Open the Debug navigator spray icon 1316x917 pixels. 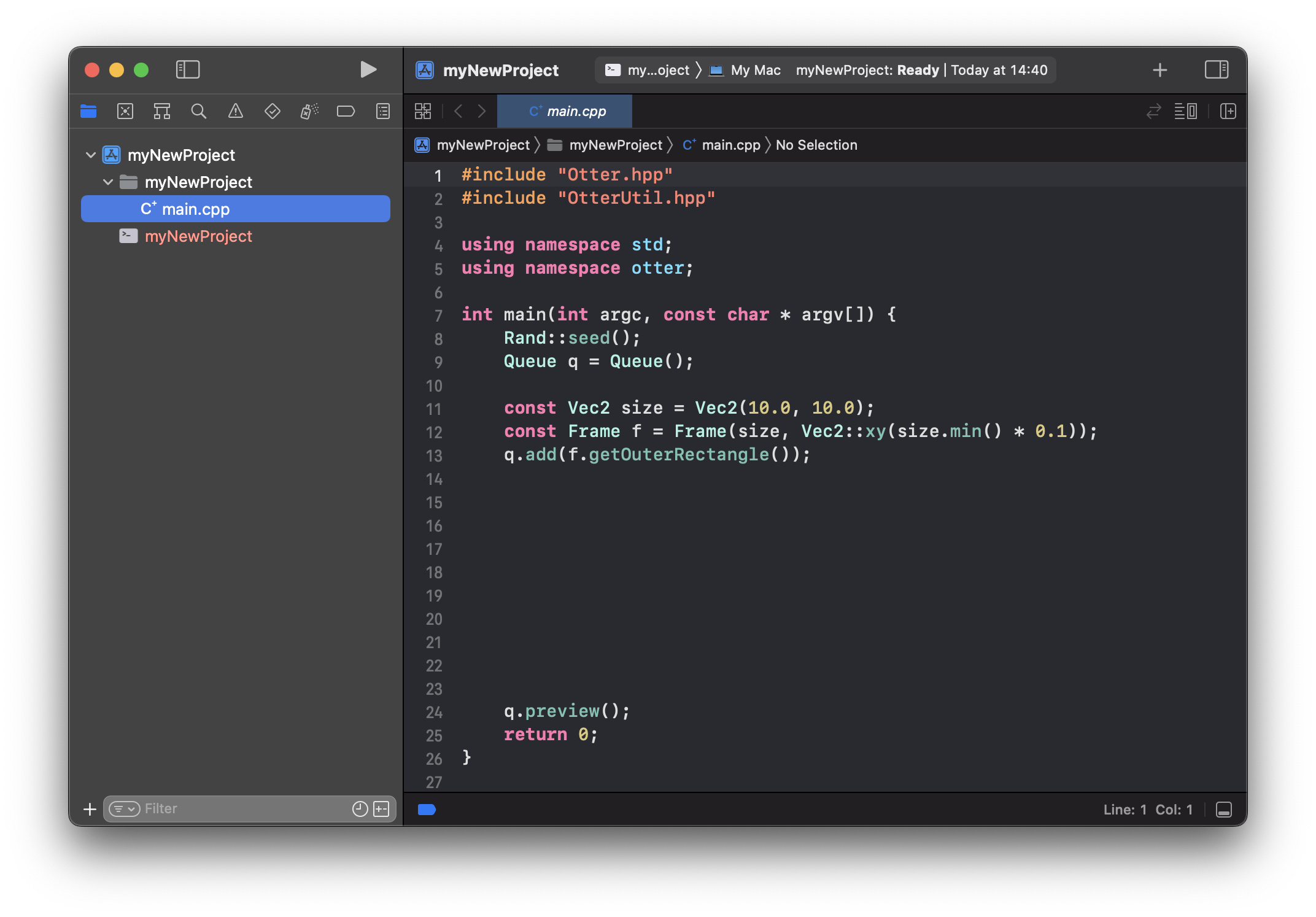click(309, 111)
